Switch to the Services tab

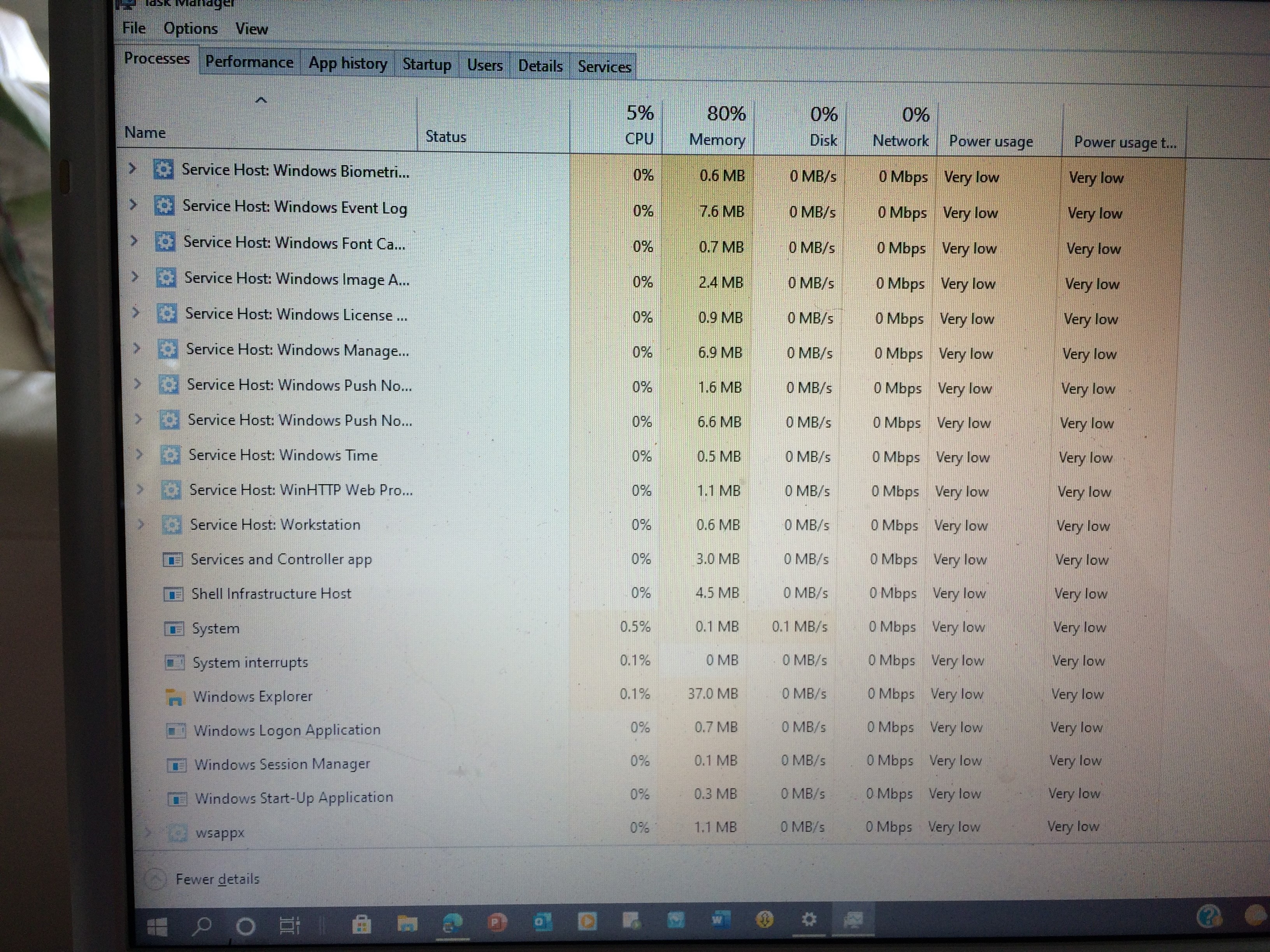pos(605,66)
